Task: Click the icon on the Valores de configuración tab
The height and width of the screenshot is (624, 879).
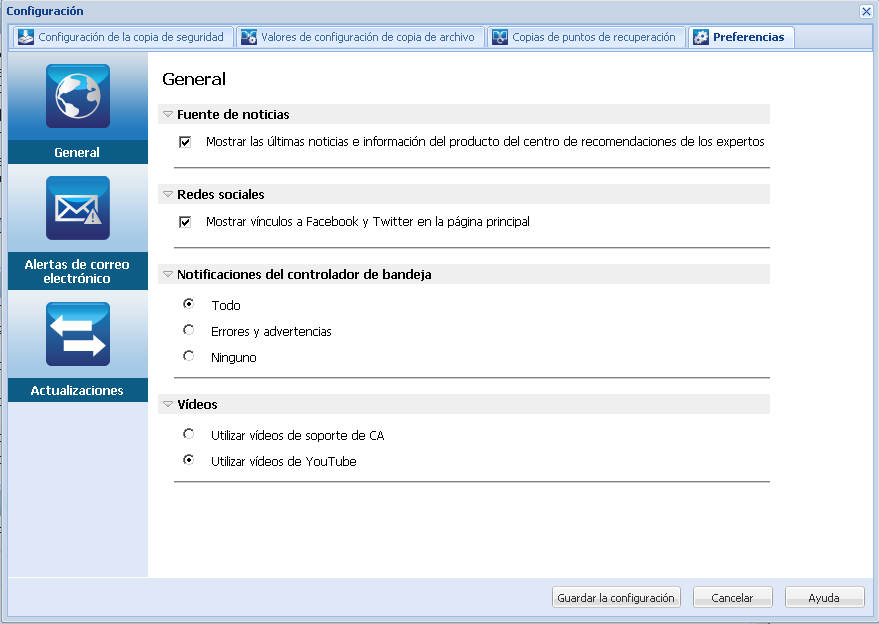Action: click(247, 36)
